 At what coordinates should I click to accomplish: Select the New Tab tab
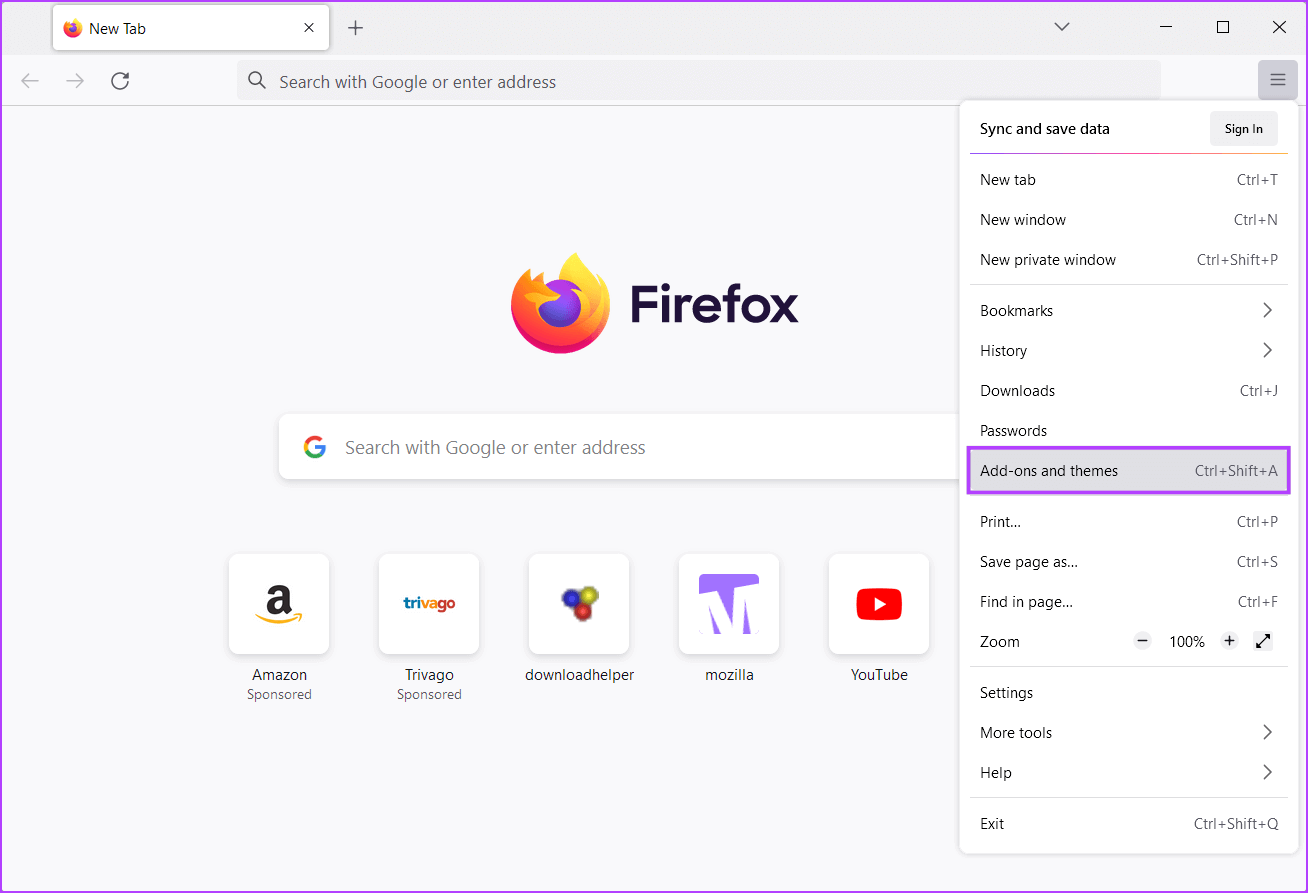[x=190, y=28]
